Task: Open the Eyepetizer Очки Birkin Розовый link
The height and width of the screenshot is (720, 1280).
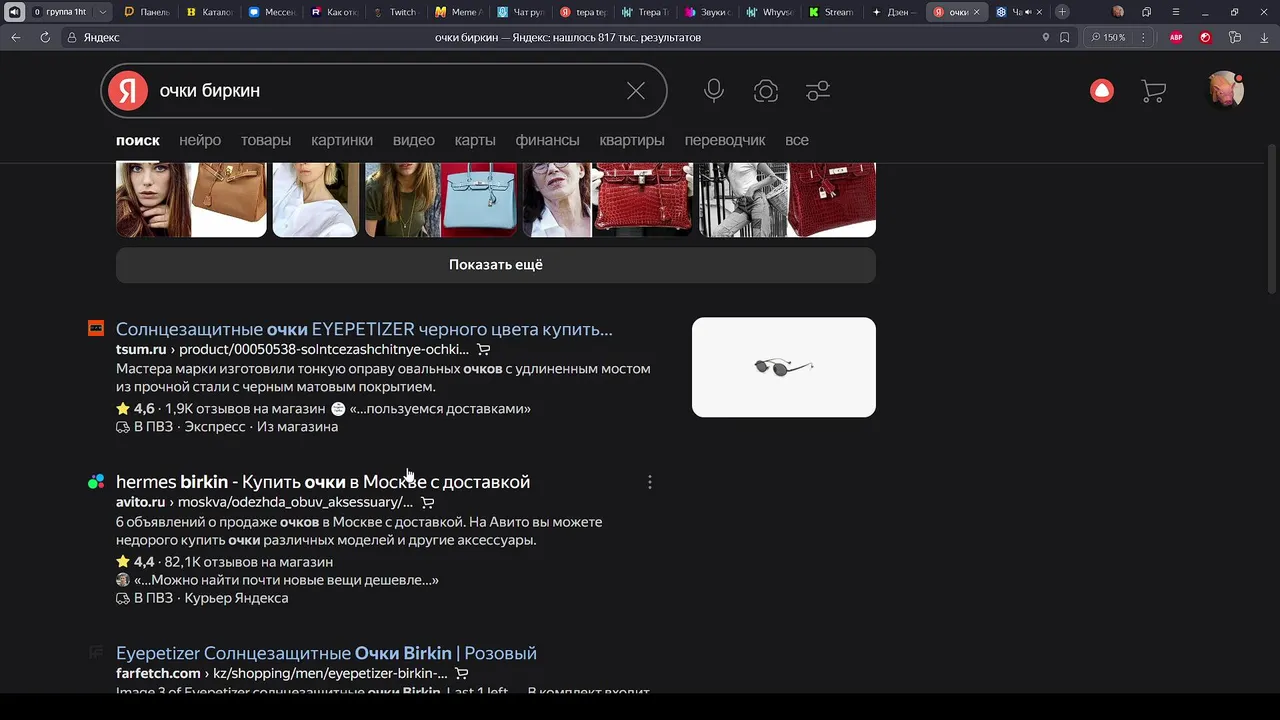Action: click(x=326, y=653)
